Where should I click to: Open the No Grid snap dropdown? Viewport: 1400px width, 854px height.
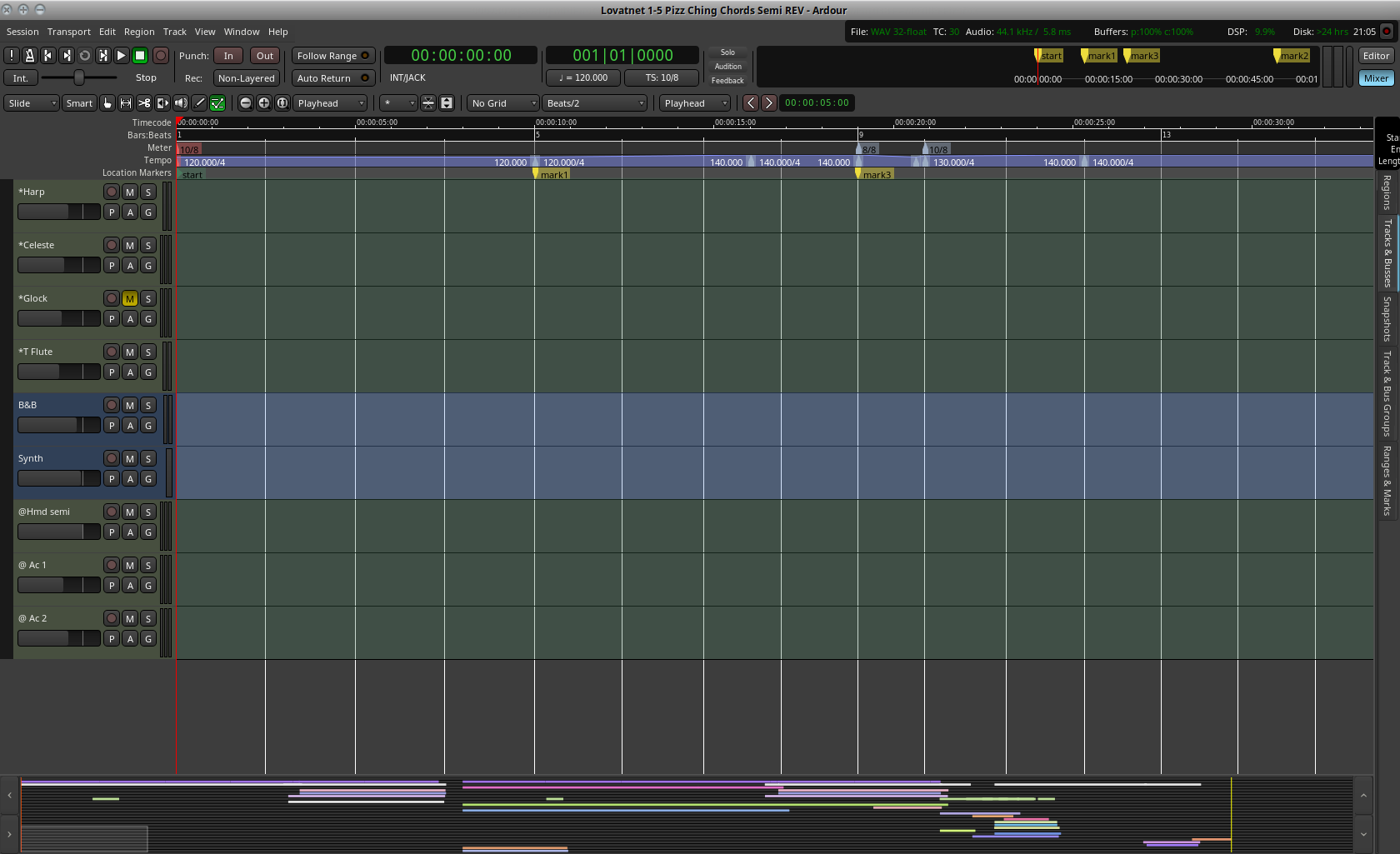[x=503, y=103]
